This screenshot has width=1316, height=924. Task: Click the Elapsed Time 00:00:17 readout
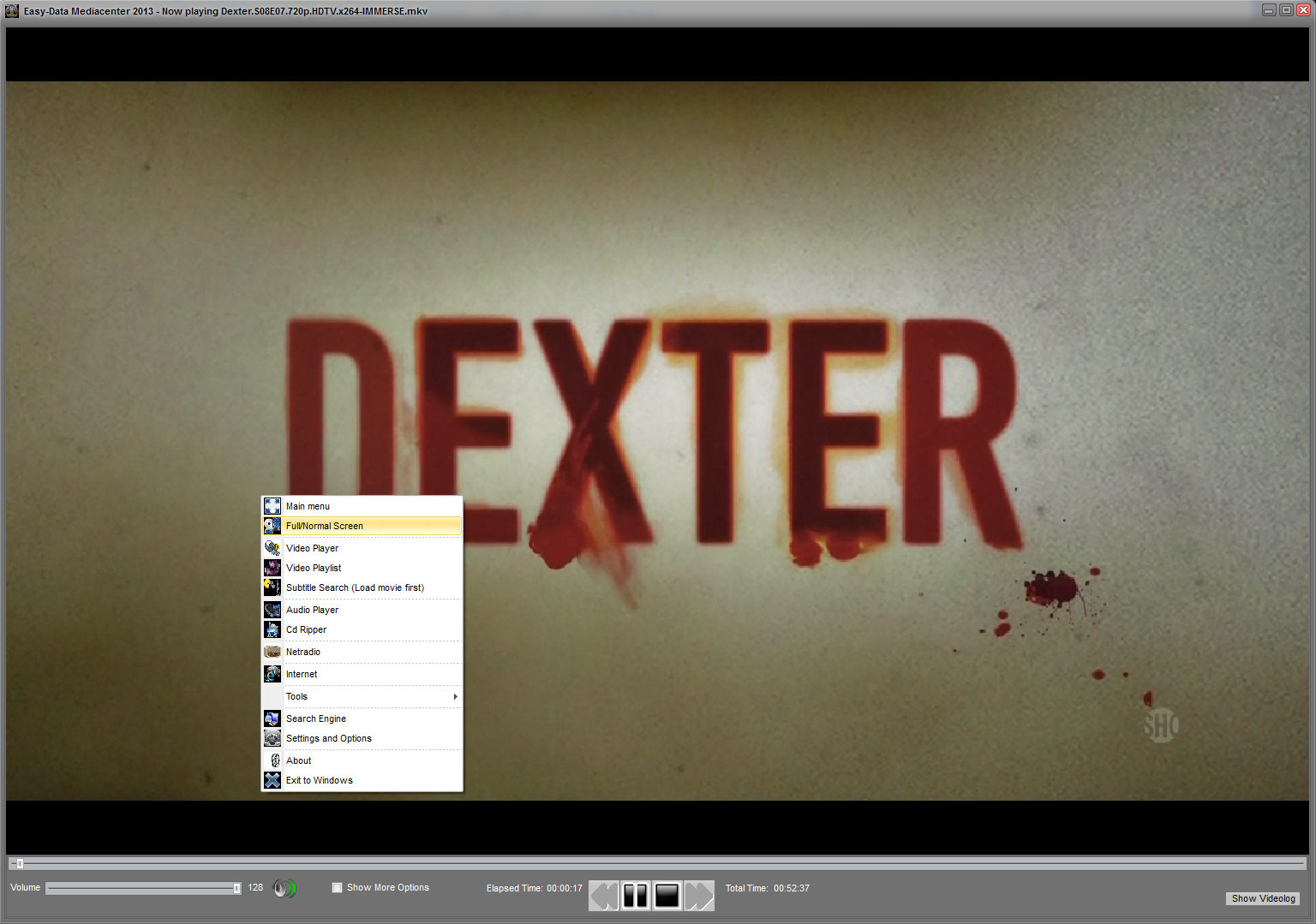pos(534,888)
